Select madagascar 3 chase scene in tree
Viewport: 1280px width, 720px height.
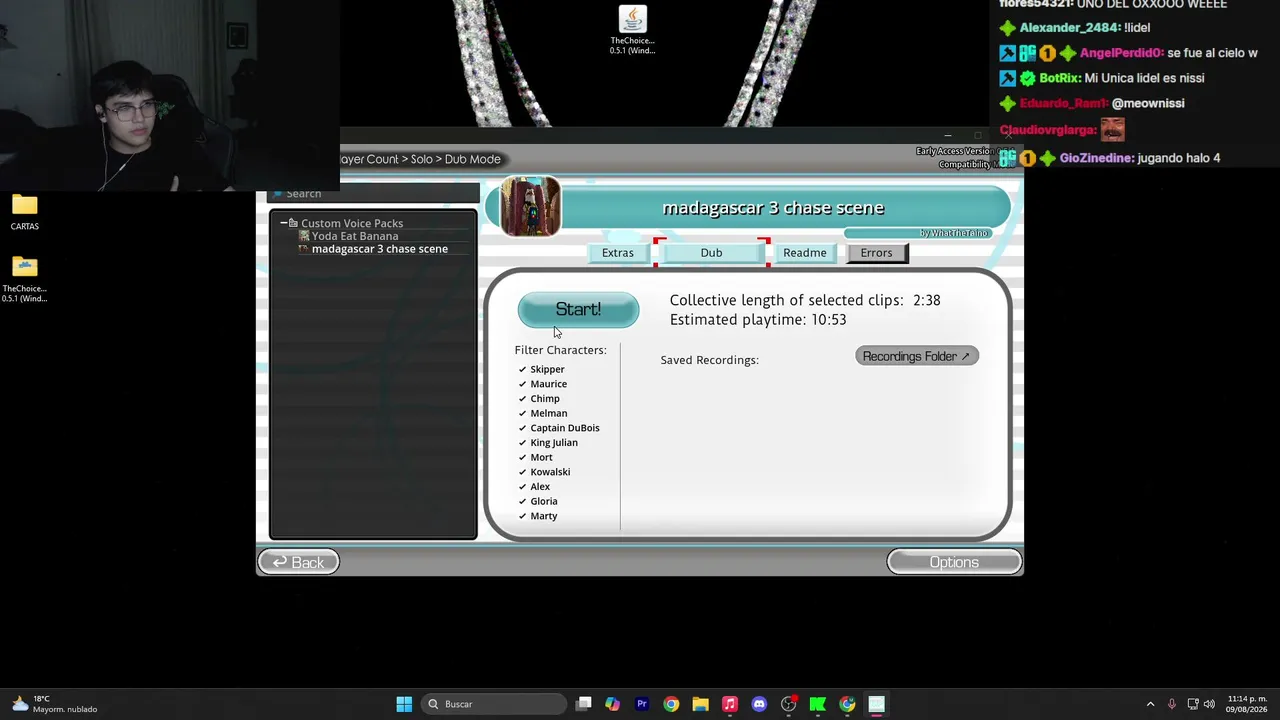pyautogui.click(x=380, y=249)
